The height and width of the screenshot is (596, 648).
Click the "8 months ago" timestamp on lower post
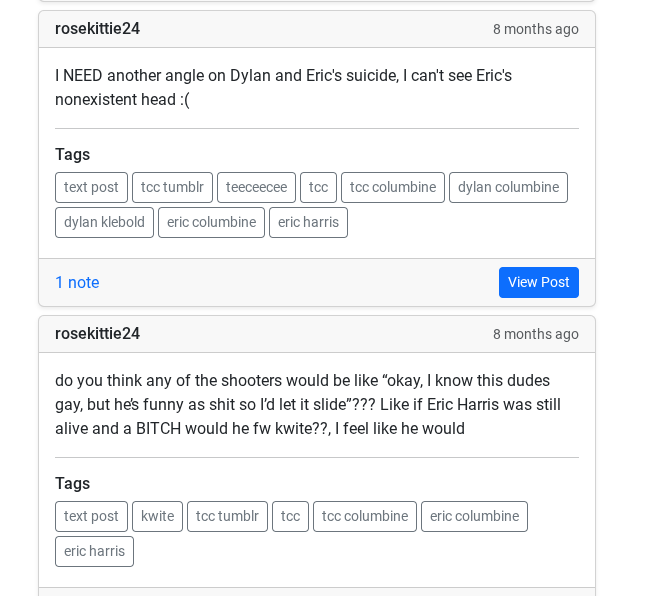(535, 334)
